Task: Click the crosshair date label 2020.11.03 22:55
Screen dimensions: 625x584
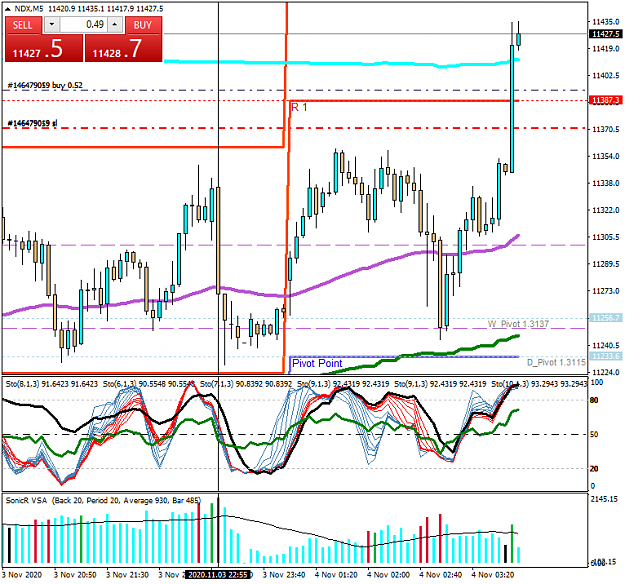Action: point(218,575)
